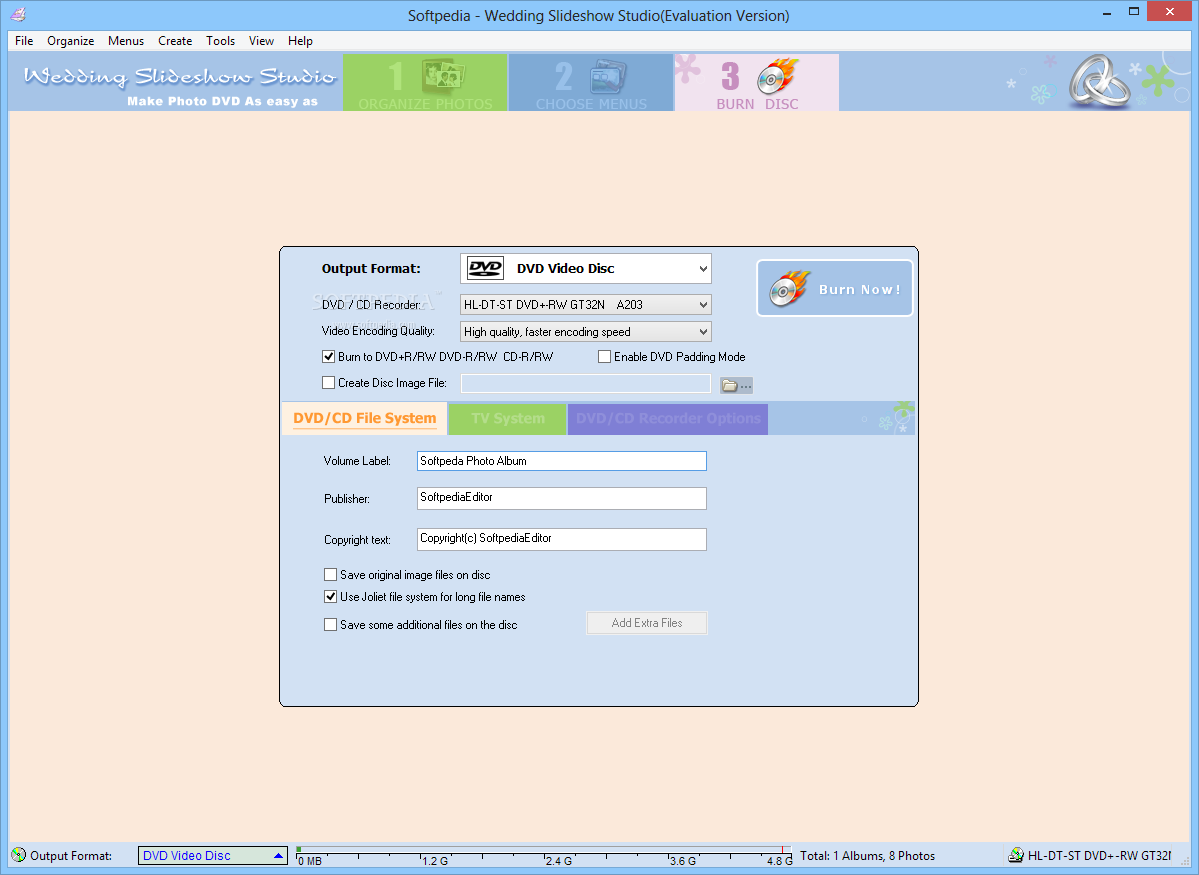This screenshot has height=875, width=1199.
Task: Close the Wedding Slideshow Studio window
Action: [x=1170, y=11]
